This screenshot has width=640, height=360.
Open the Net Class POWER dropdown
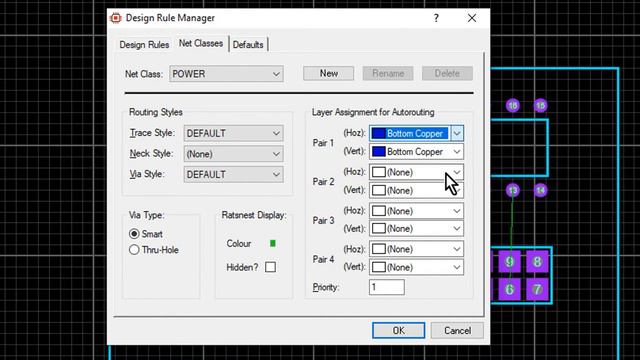pyautogui.click(x=227, y=74)
